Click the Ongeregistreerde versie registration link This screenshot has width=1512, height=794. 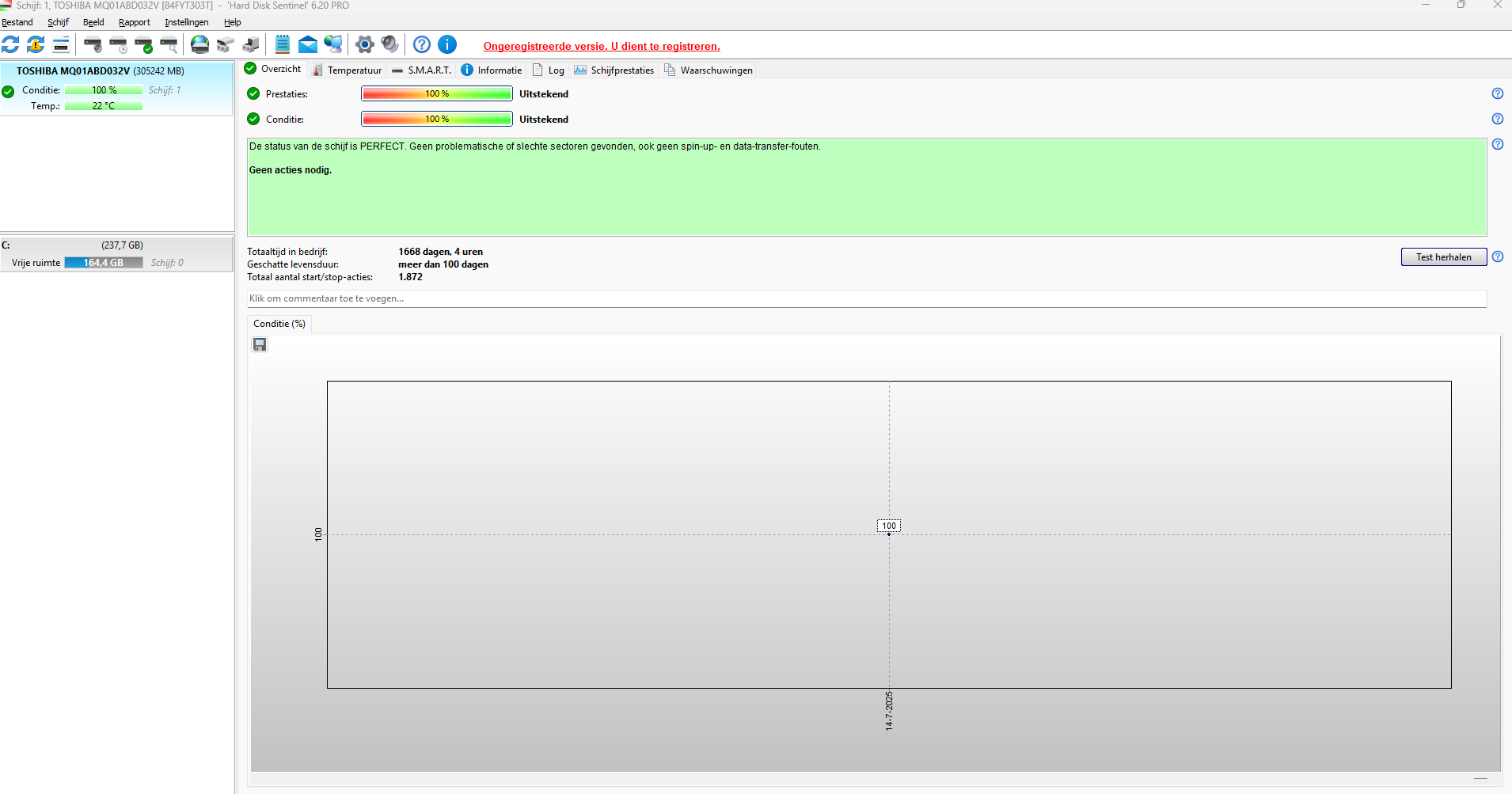point(602,46)
